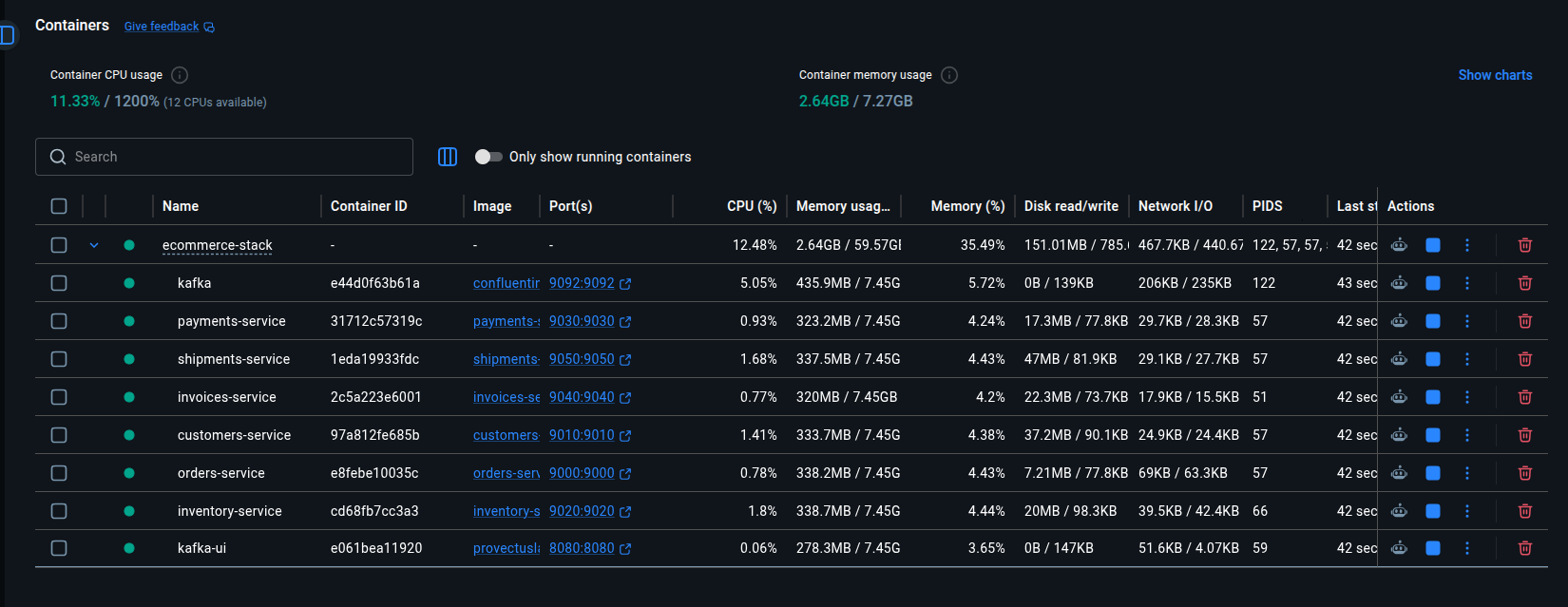
Task: Open more actions for customers-service
Action: 1467,435
